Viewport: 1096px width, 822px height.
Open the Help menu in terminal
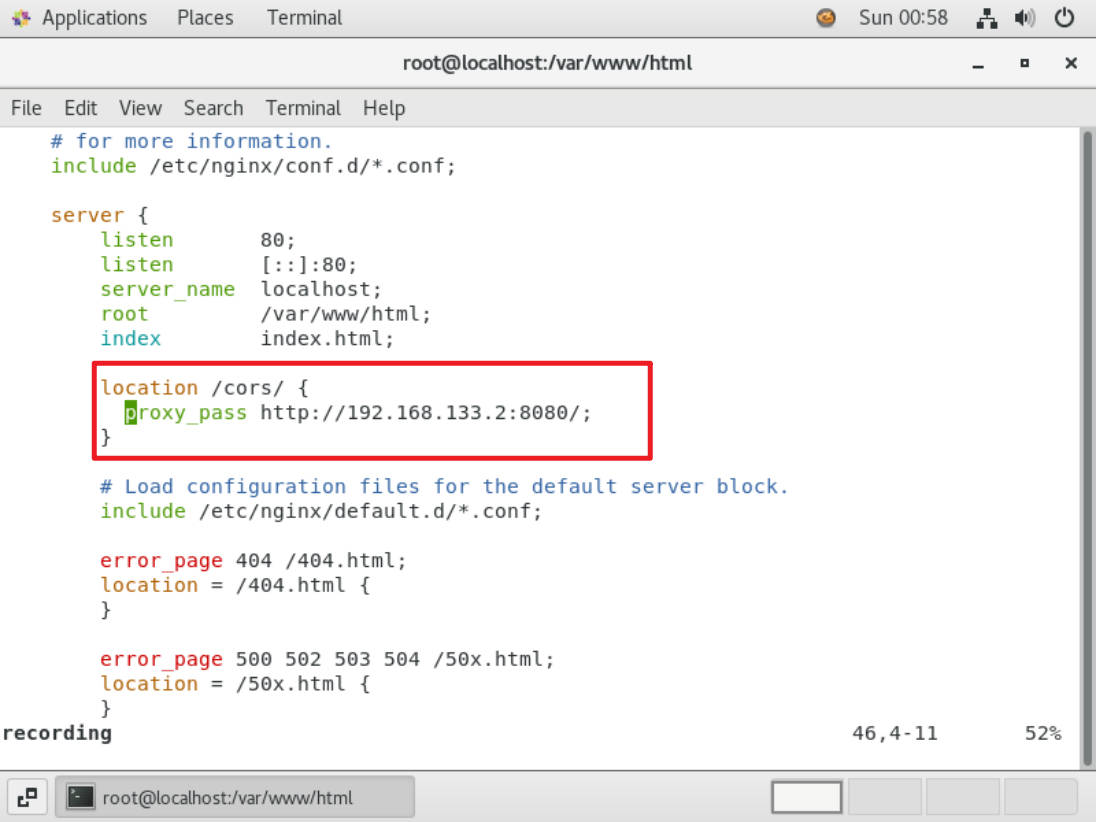pyautogui.click(x=384, y=108)
